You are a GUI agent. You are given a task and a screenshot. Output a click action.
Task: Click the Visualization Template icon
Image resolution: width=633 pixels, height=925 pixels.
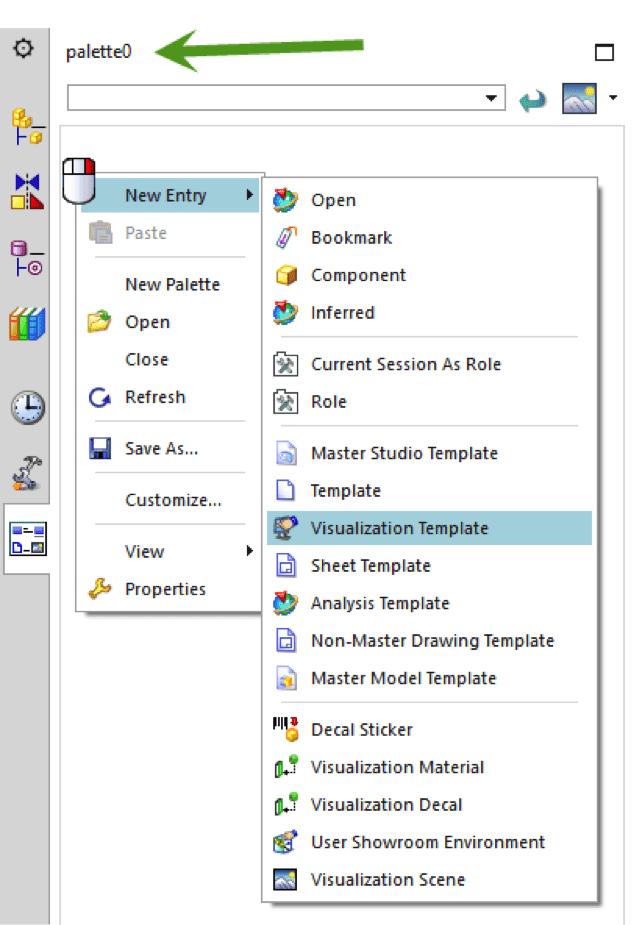(286, 528)
